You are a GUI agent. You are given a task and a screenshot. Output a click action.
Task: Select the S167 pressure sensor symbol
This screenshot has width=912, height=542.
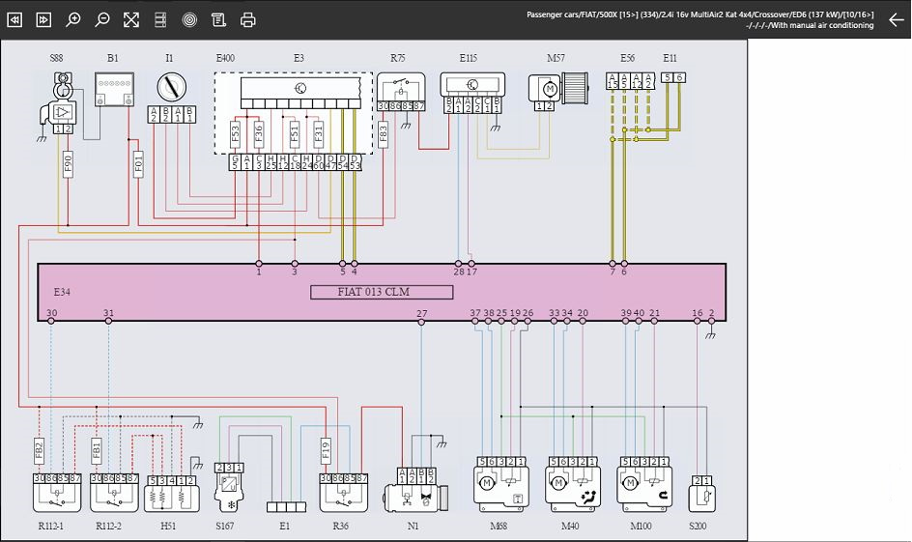pyautogui.click(x=229, y=487)
